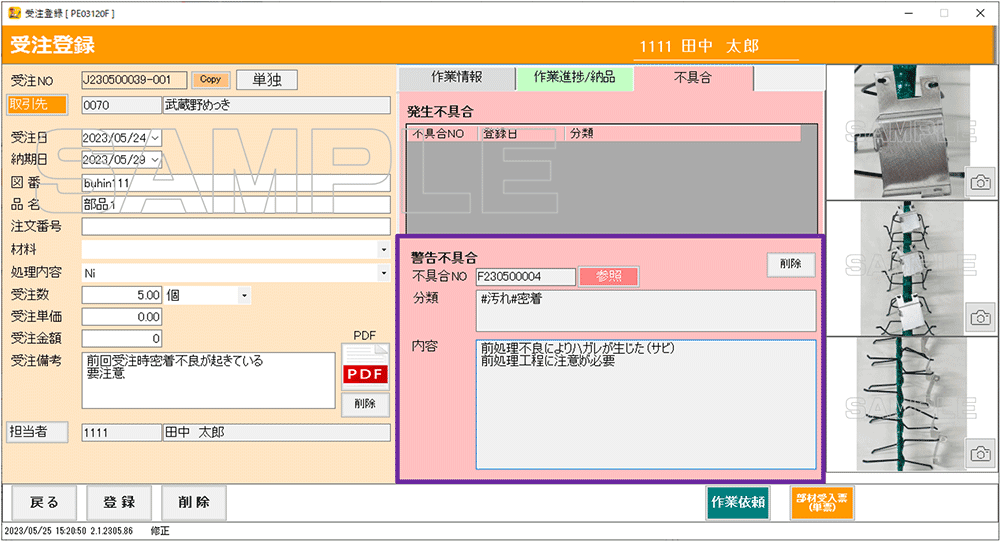
Task: Click the 戻る button
Action: (45, 503)
